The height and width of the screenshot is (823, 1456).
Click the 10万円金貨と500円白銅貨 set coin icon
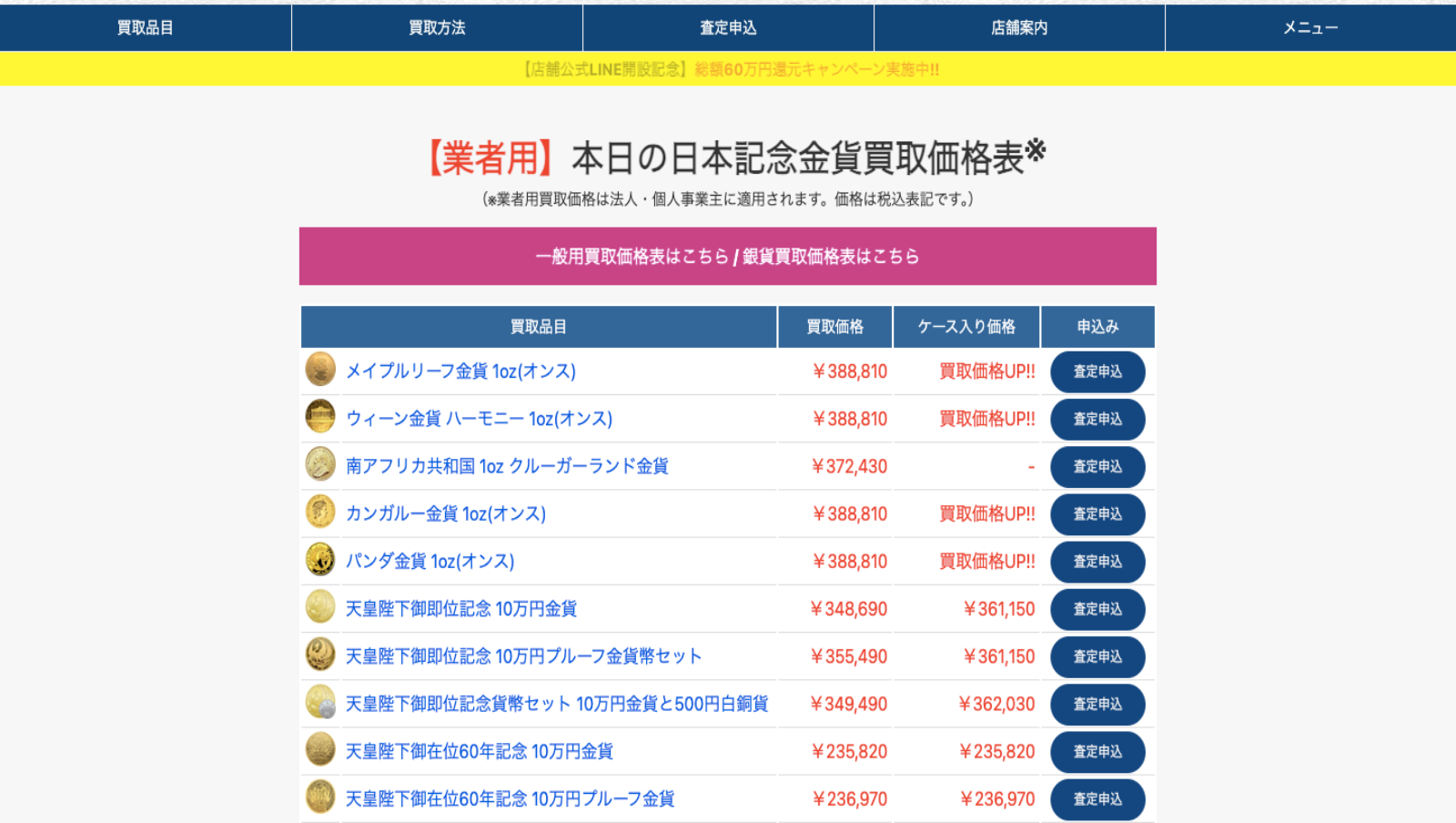320,702
